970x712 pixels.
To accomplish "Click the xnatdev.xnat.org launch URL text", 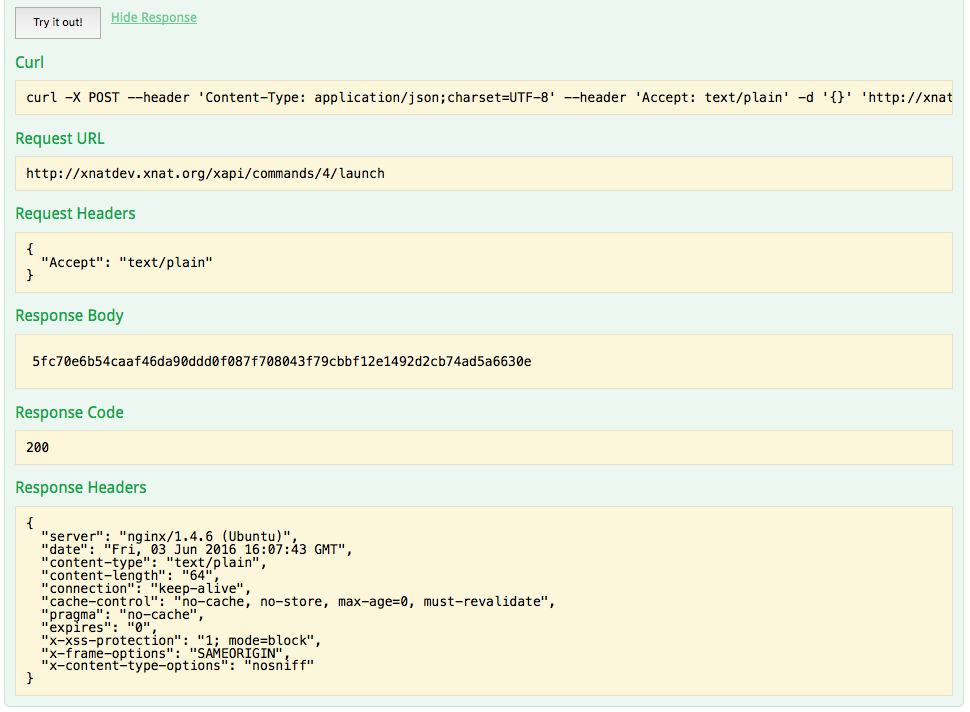I will (x=205, y=173).
